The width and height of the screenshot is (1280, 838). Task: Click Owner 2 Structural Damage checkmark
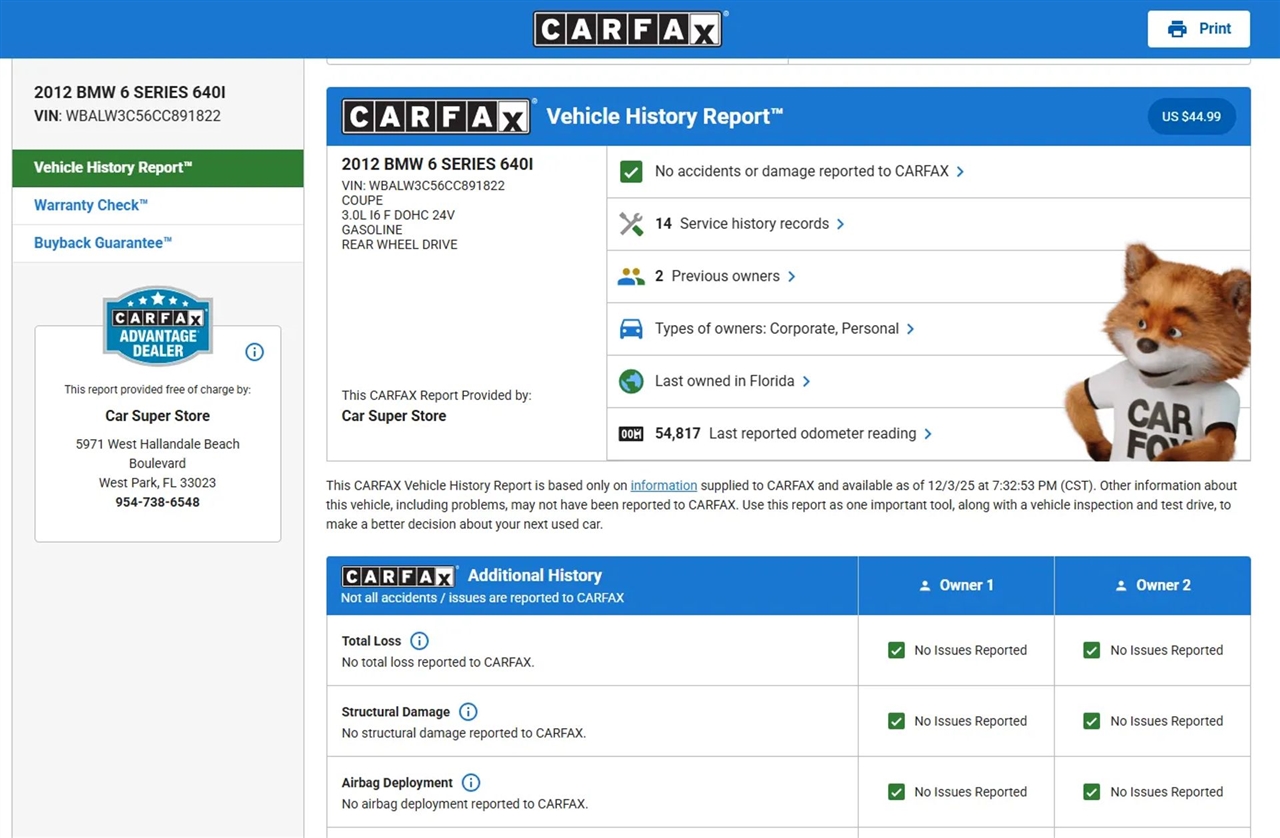[x=1092, y=721]
